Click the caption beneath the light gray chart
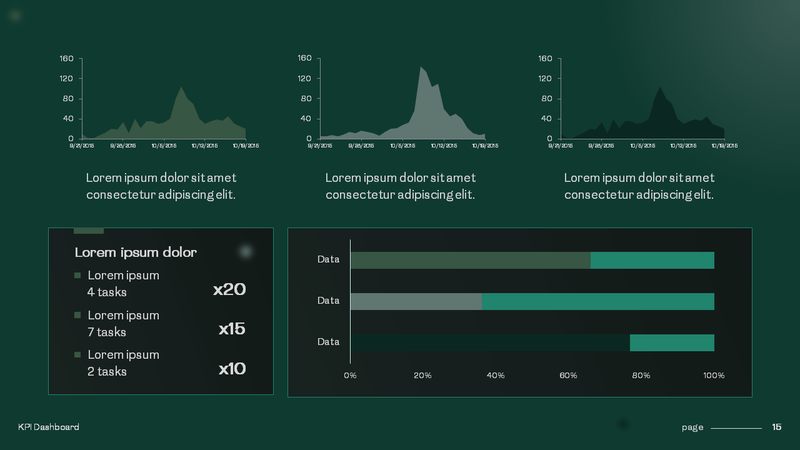This screenshot has height=450, width=800. pyautogui.click(x=401, y=186)
